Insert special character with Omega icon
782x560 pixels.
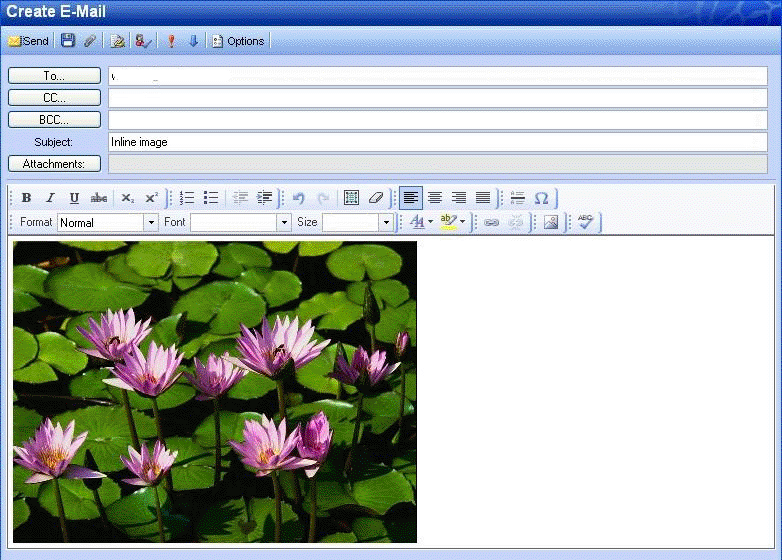(x=541, y=198)
